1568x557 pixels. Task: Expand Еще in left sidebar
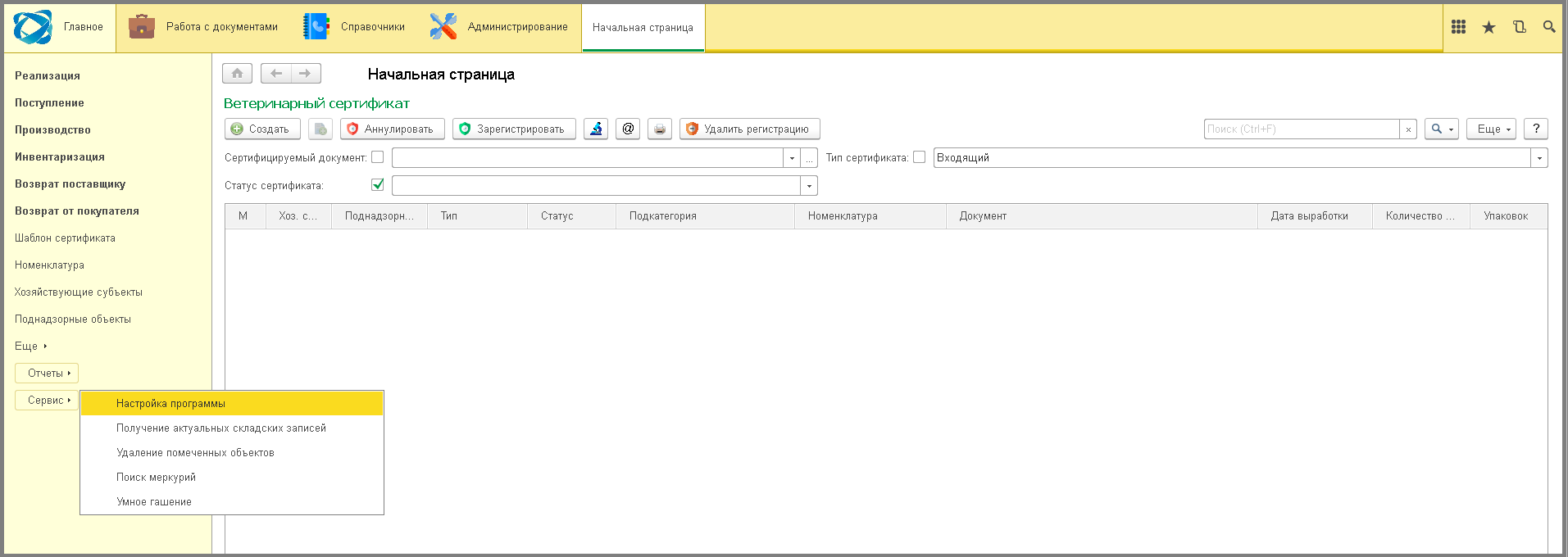click(x=31, y=346)
